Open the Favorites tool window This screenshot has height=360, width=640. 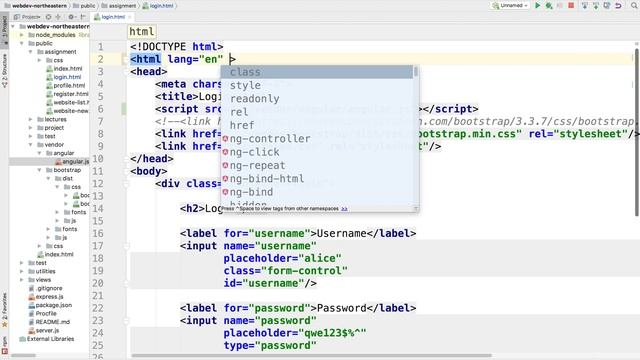(4, 310)
